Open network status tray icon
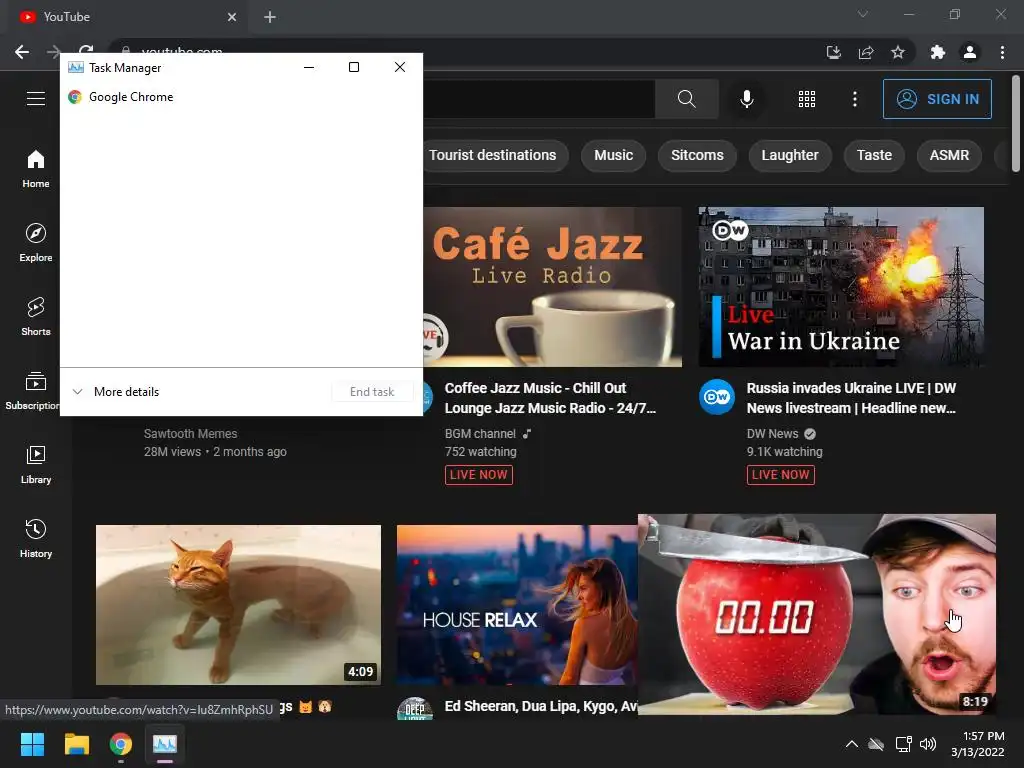The height and width of the screenshot is (768, 1024). [x=903, y=744]
